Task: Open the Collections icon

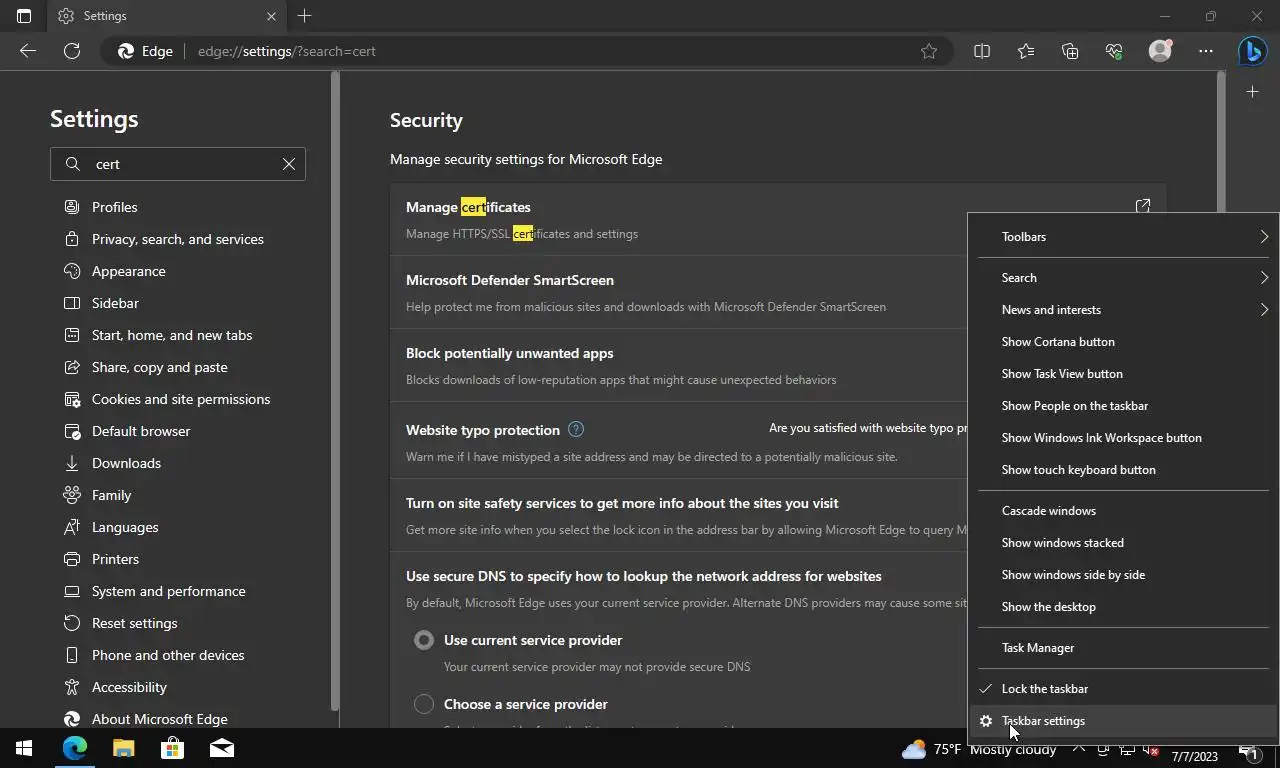Action: click(x=1070, y=51)
